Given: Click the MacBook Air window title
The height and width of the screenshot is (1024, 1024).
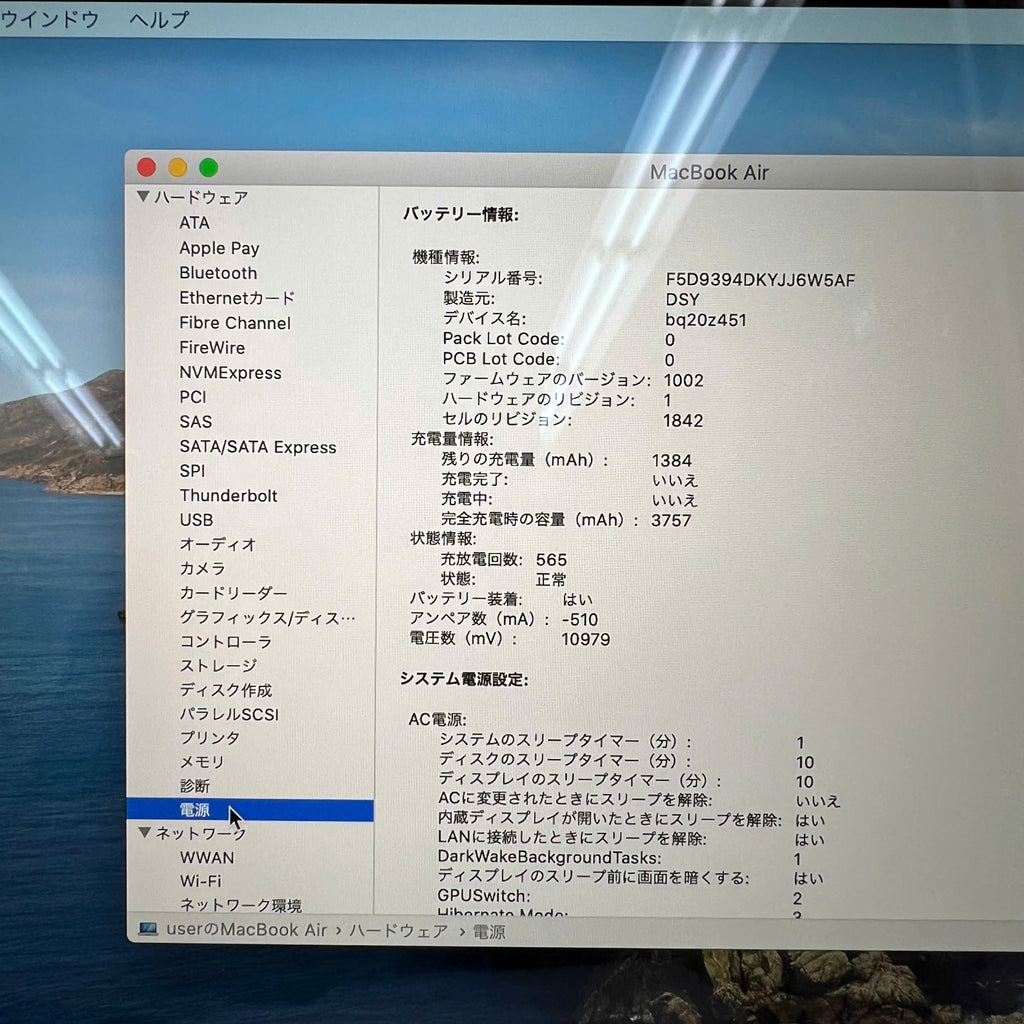Looking at the screenshot, I should [709, 172].
